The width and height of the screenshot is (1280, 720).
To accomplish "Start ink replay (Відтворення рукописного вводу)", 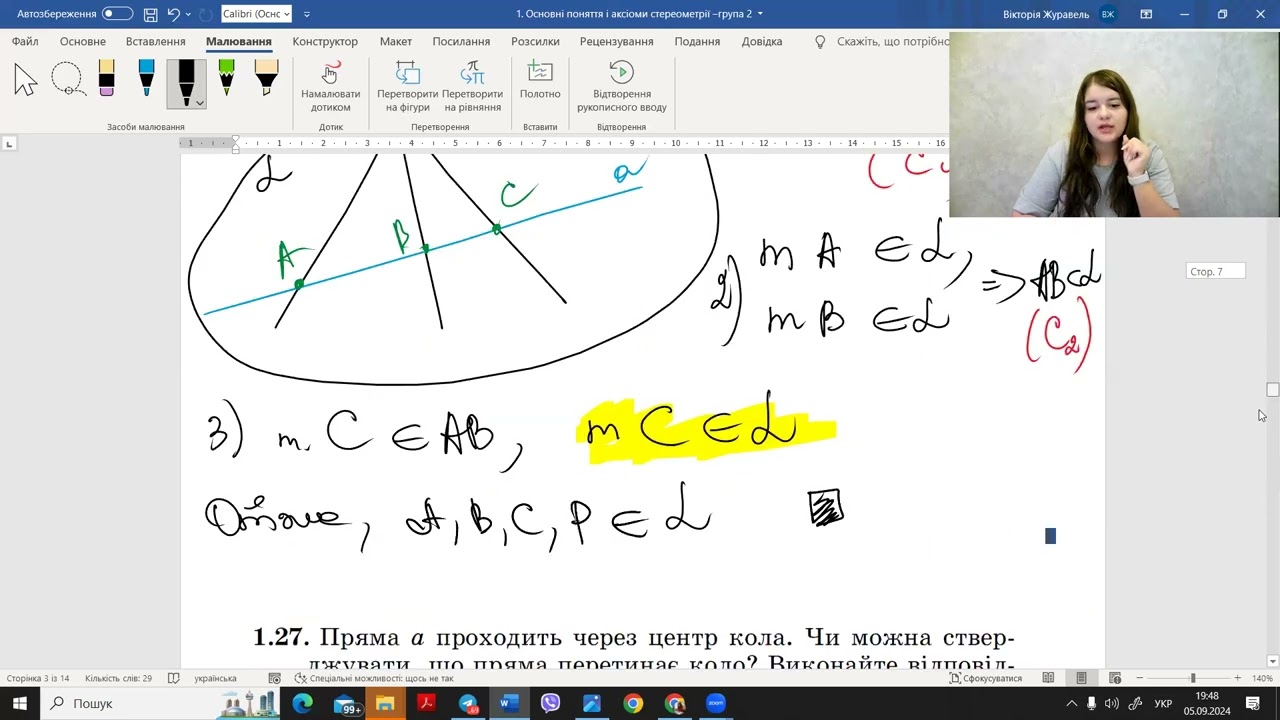I will point(621,88).
